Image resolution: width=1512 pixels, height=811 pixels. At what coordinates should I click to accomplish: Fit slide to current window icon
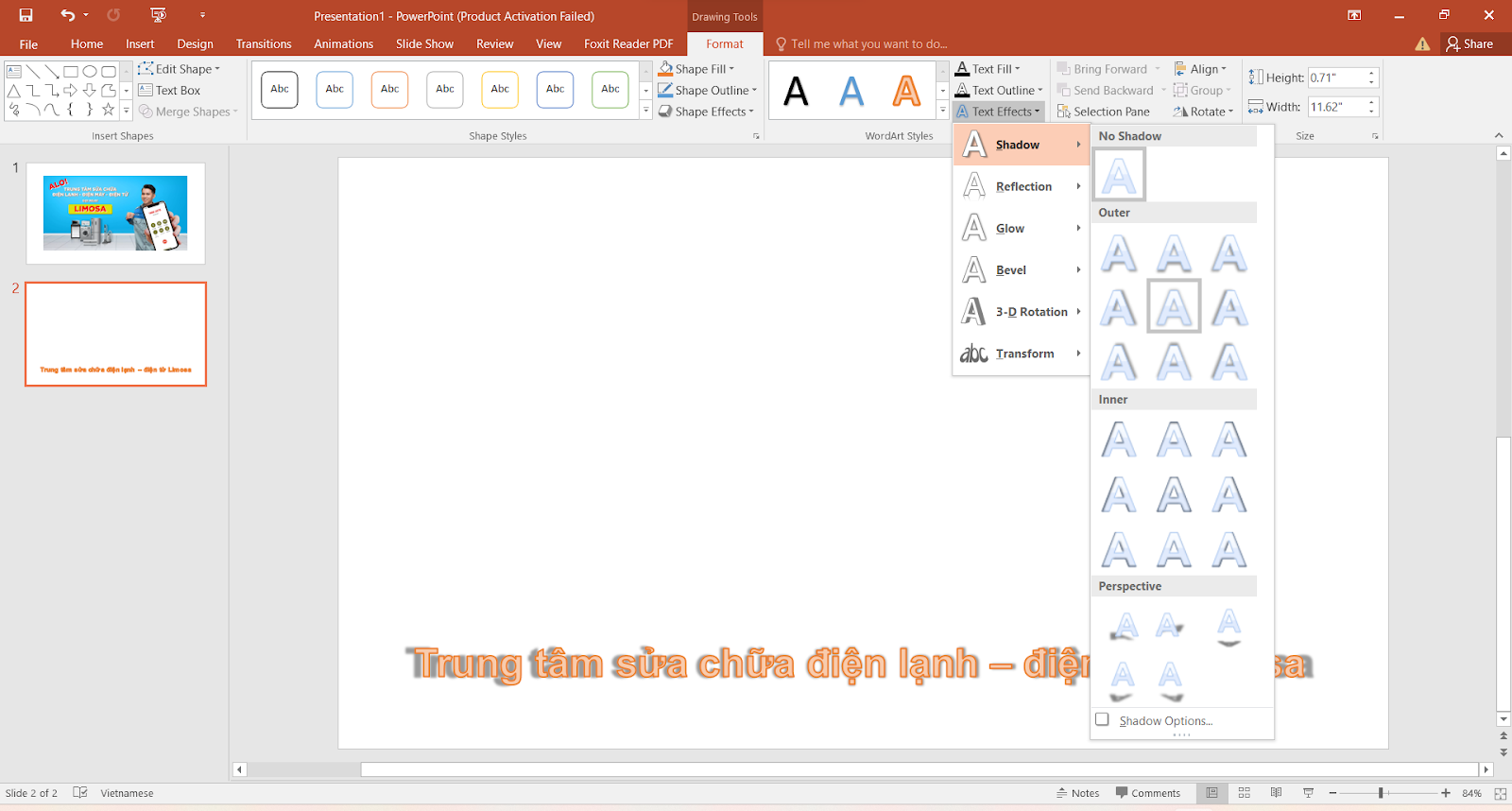[x=1500, y=793]
